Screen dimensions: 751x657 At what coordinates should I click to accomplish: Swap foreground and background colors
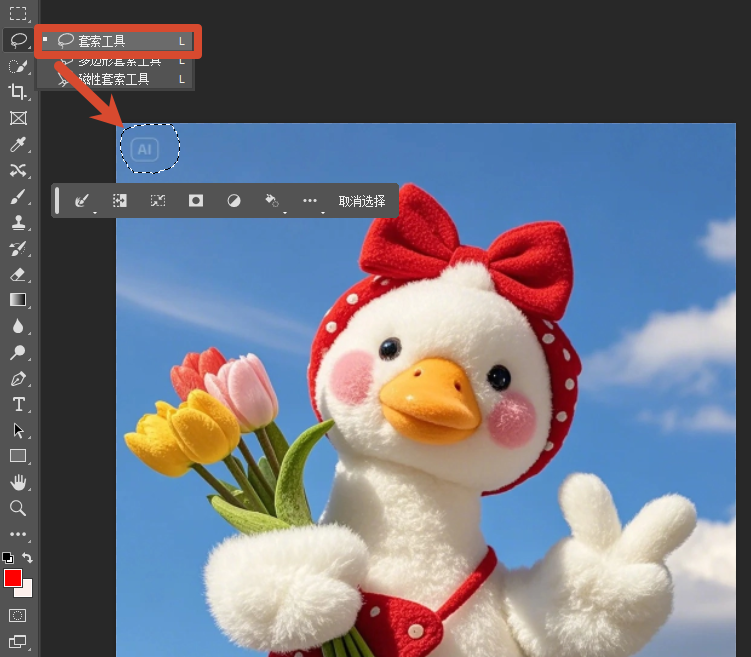[x=27, y=558]
